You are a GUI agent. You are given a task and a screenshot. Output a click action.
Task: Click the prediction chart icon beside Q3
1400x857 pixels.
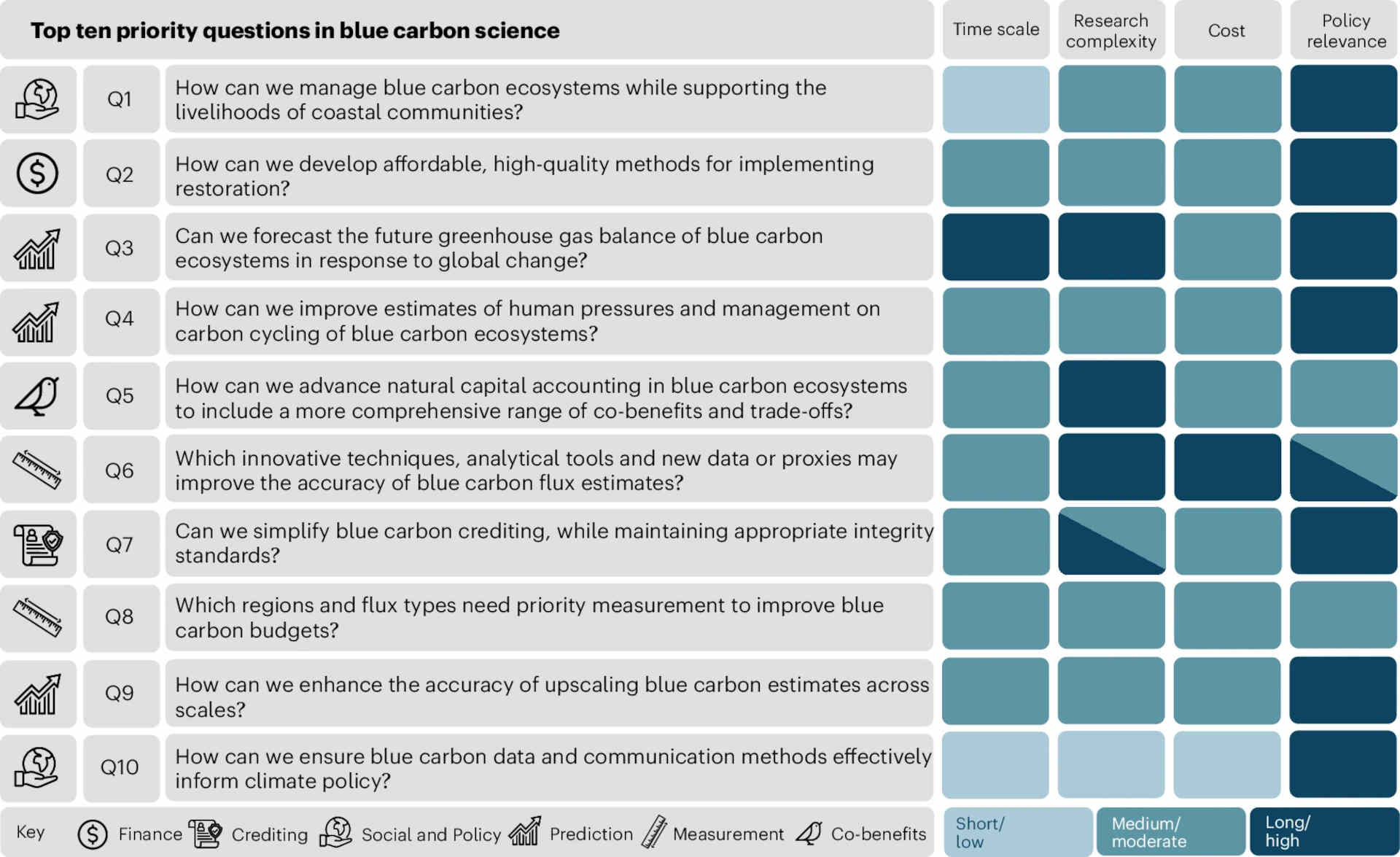38,249
